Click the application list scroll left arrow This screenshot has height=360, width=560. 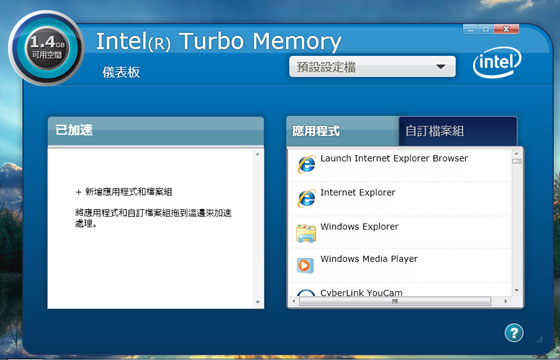[294, 301]
